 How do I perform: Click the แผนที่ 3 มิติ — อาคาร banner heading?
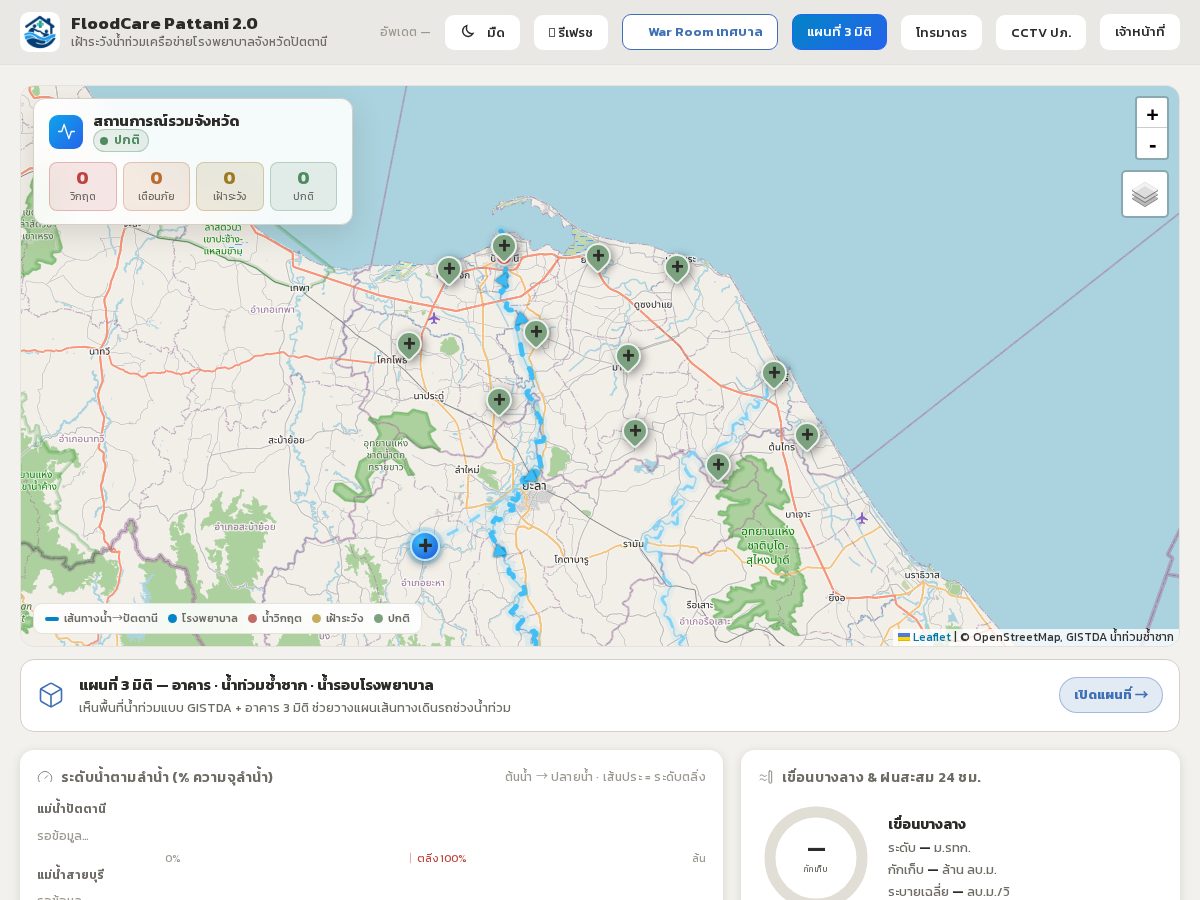point(256,685)
